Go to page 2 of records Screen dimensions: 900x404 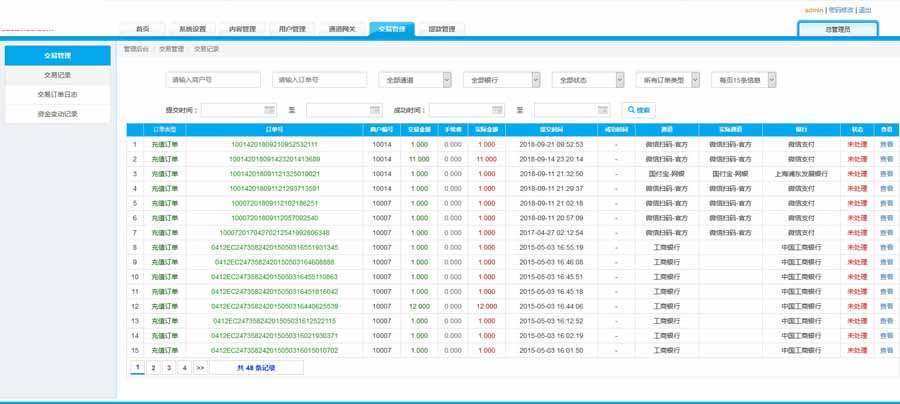[x=153, y=368]
